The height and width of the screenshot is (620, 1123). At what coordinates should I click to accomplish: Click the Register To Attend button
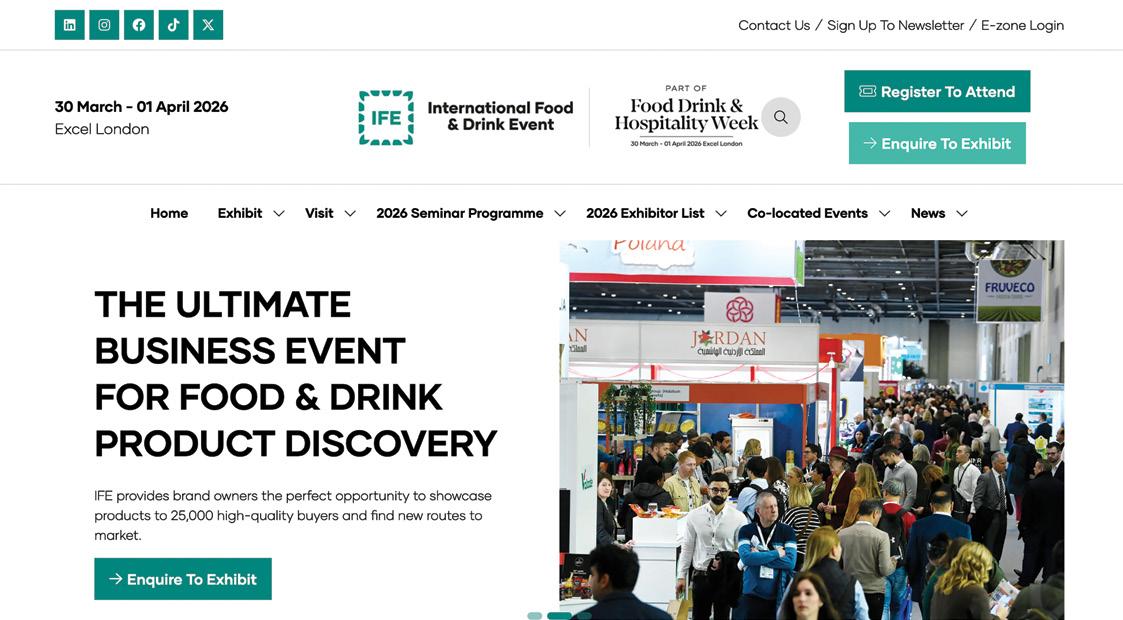pyautogui.click(x=937, y=91)
